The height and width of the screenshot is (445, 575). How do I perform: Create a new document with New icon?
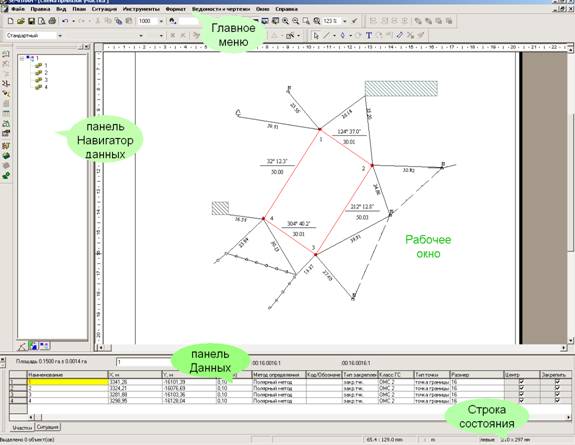point(10,21)
